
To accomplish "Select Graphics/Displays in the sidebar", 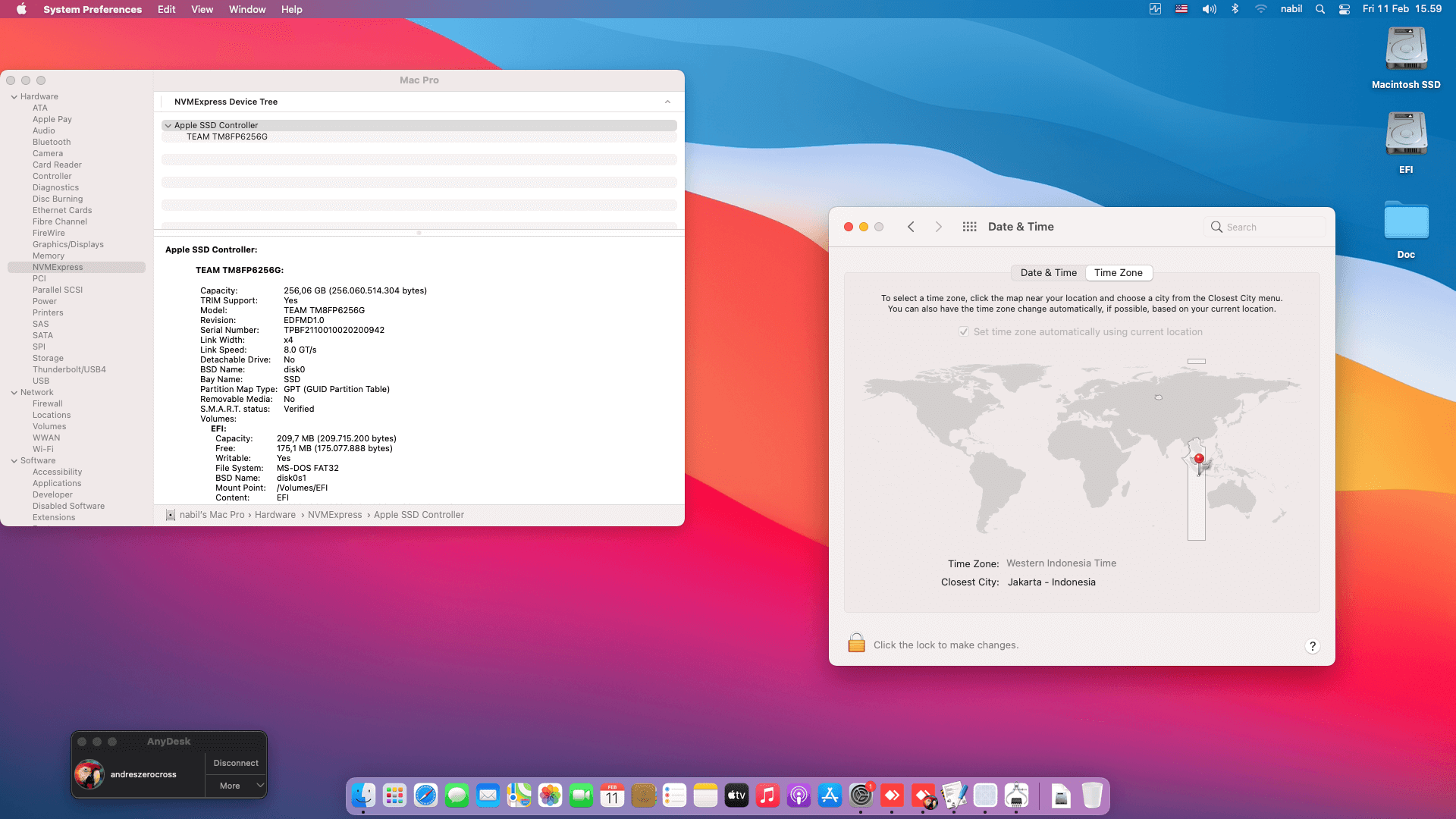I will click(68, 244).
